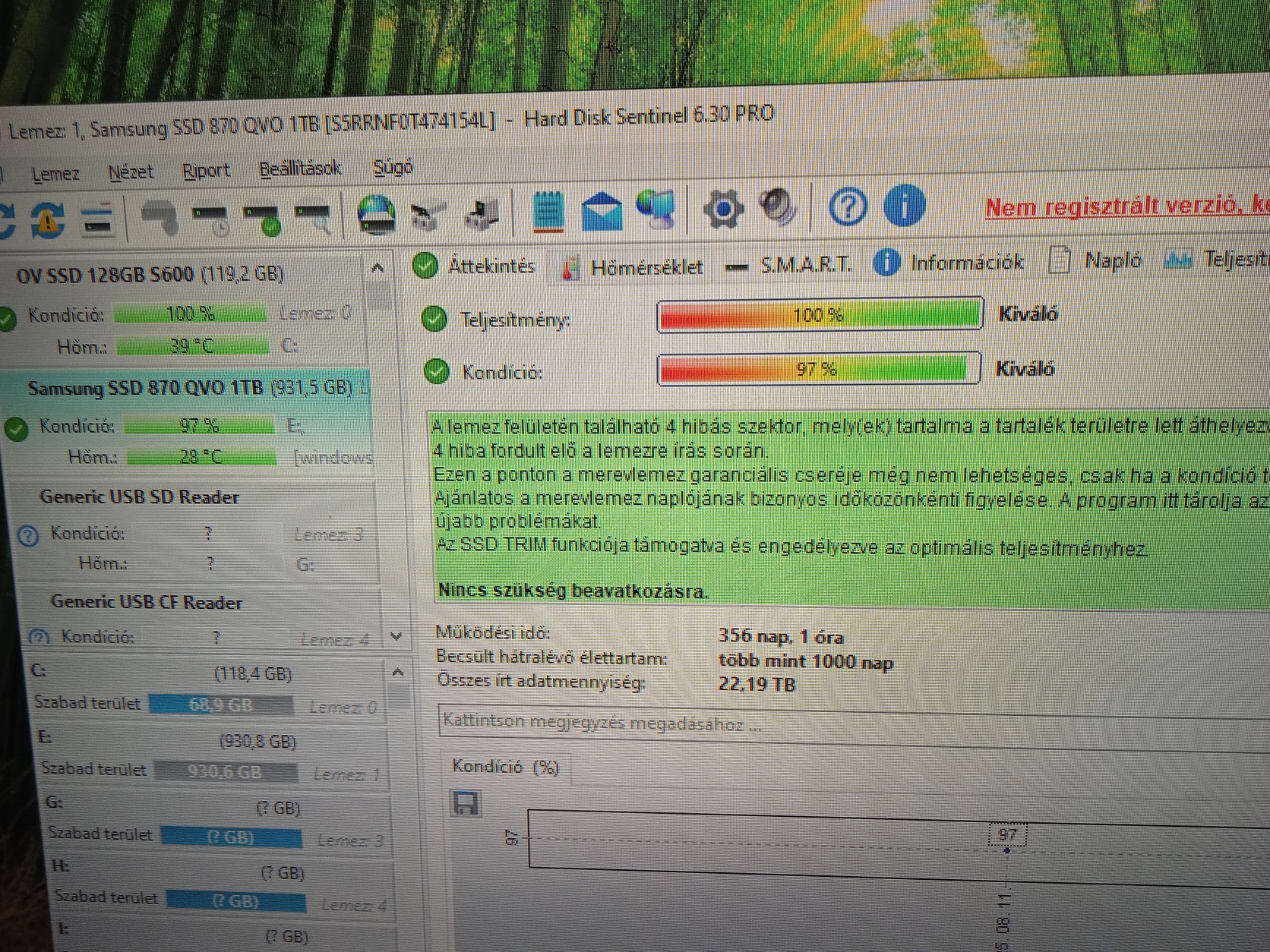1270x952 pixels.
Task: Click the green check beside Teljesítmény
Action: coord(434,320)
